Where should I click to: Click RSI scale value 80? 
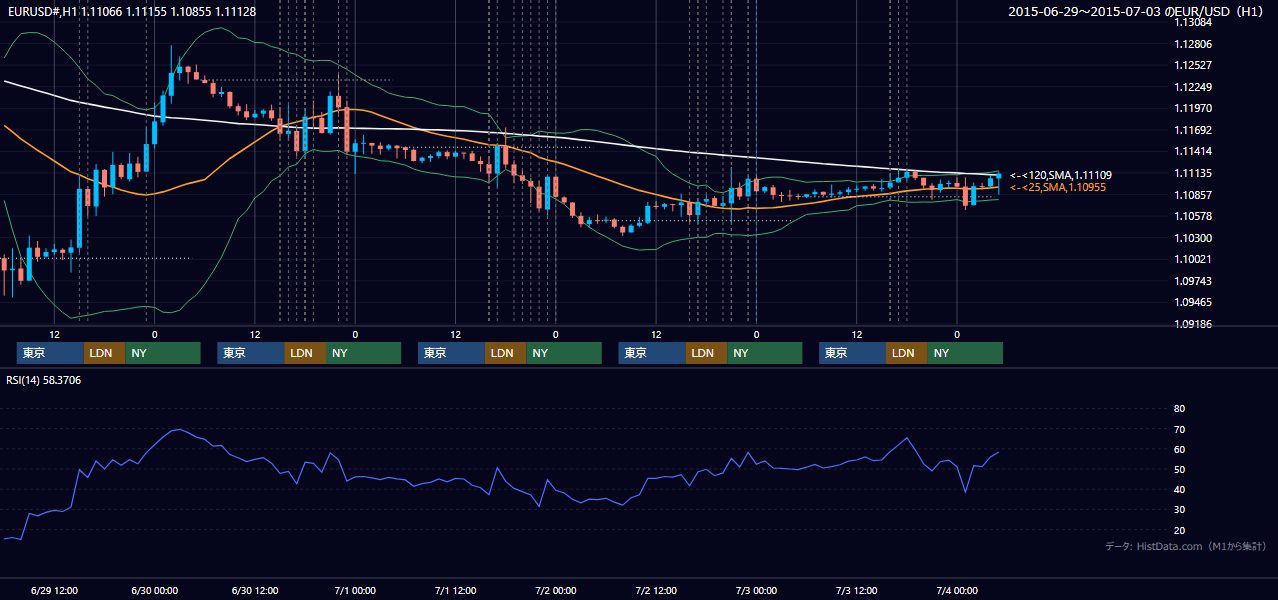1179,409
